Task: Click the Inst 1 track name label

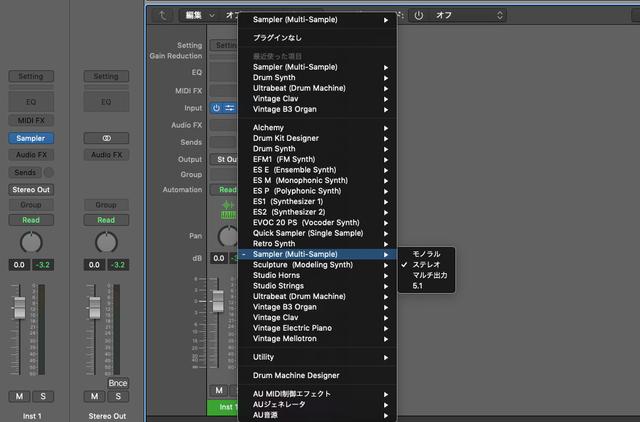Action: 32,416
